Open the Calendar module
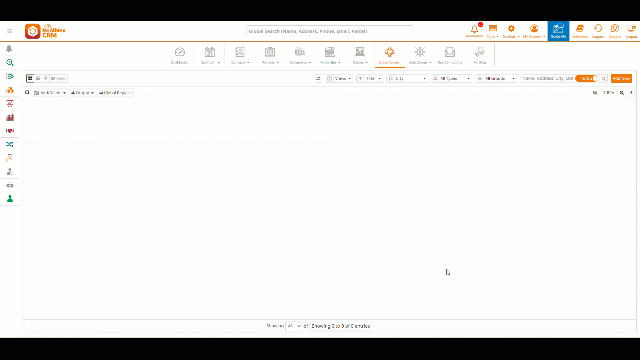The image size is (640, 360). [210, 56]
